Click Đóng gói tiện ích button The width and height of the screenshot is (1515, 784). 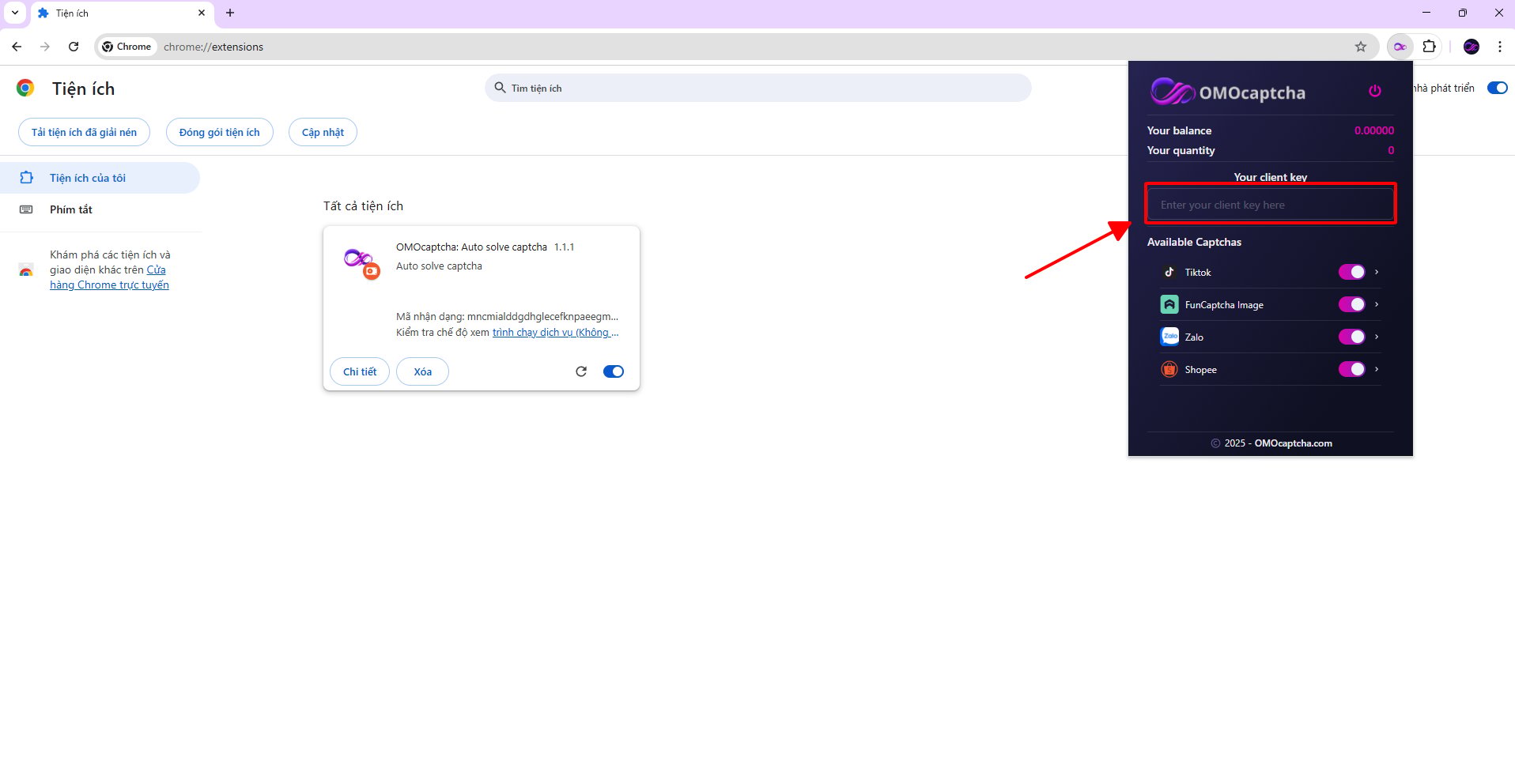[x=219, y=132]
